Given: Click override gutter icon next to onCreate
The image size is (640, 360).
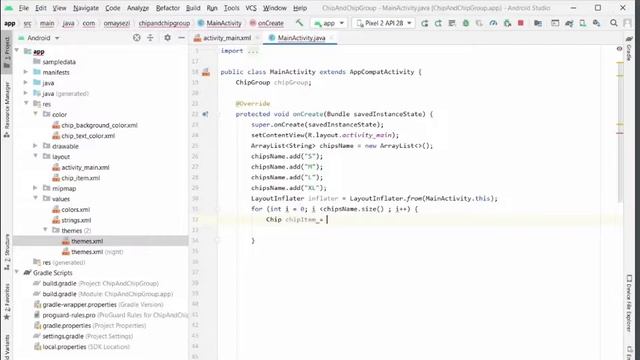Looking at the screenshot, I should click(205, 114).
